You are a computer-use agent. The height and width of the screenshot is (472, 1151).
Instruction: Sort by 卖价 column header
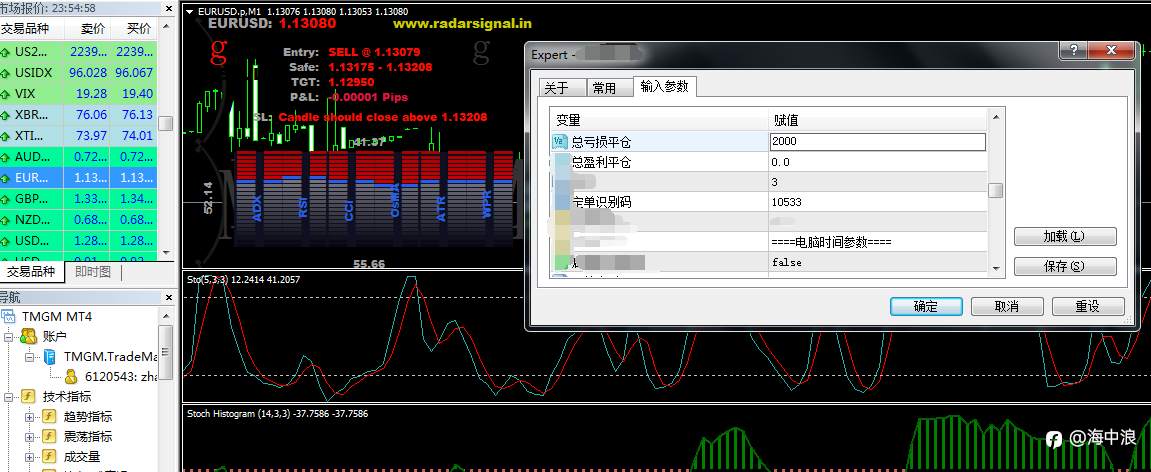tap(87, 29)
